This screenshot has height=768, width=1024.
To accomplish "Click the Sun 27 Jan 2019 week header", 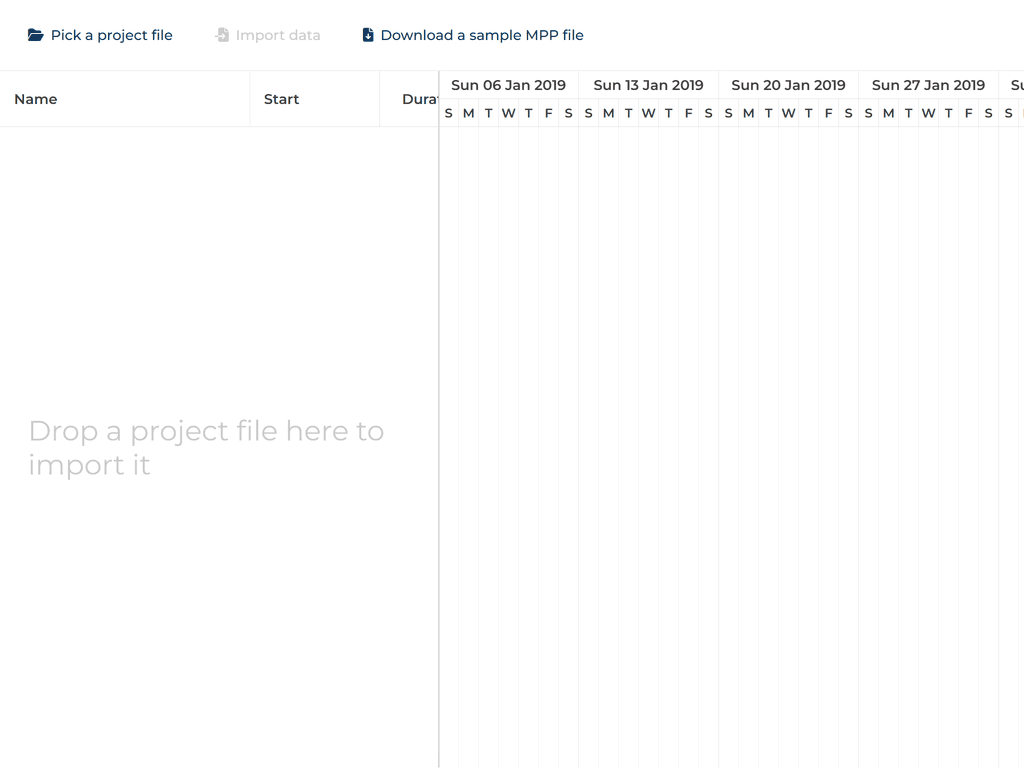I will 928,85.
